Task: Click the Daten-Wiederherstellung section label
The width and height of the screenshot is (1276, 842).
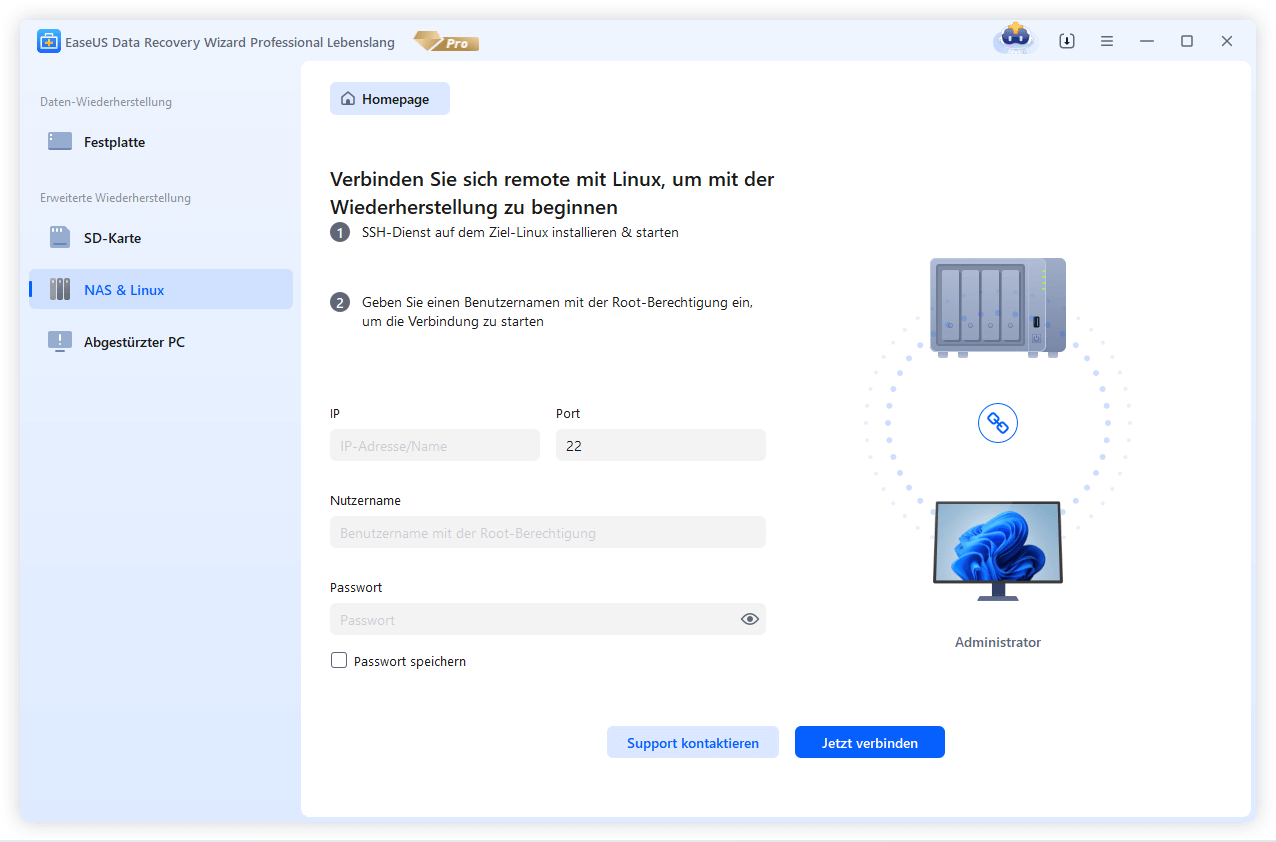Action: coord(106,102)
